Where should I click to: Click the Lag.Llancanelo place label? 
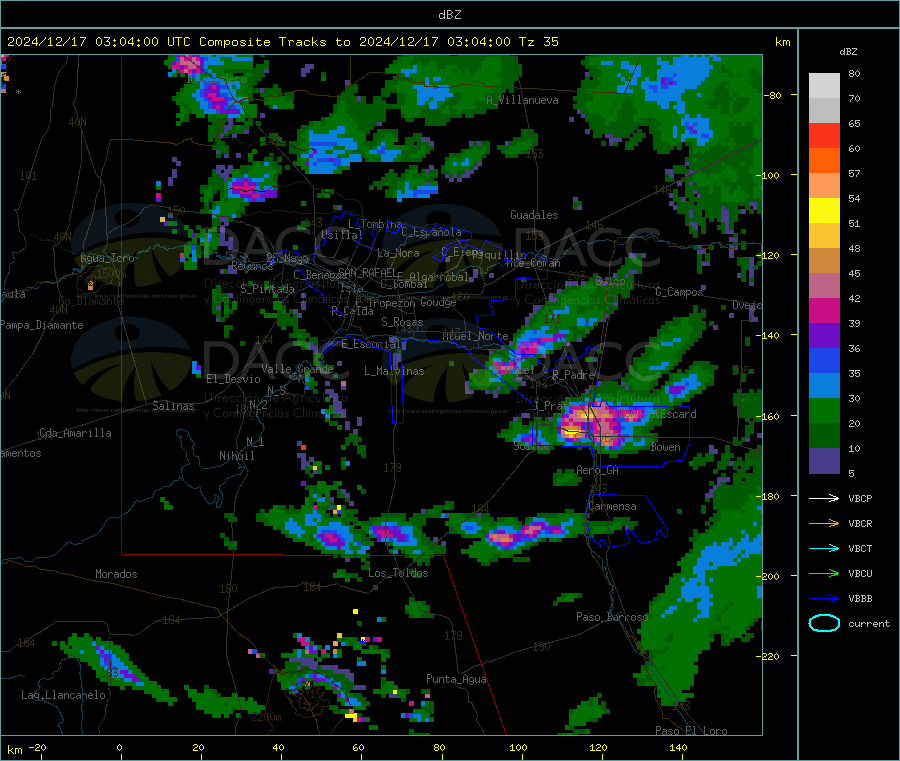(63, 695)
